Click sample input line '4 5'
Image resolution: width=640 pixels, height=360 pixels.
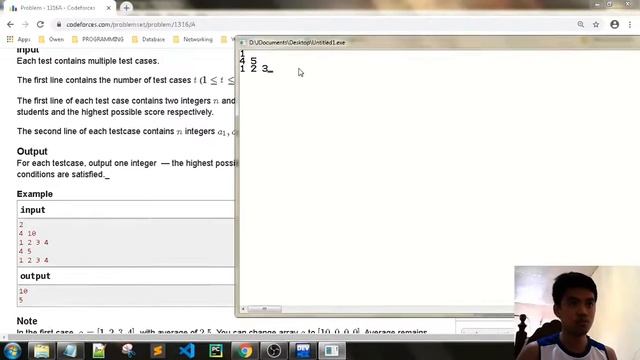(x=25, y=251)
